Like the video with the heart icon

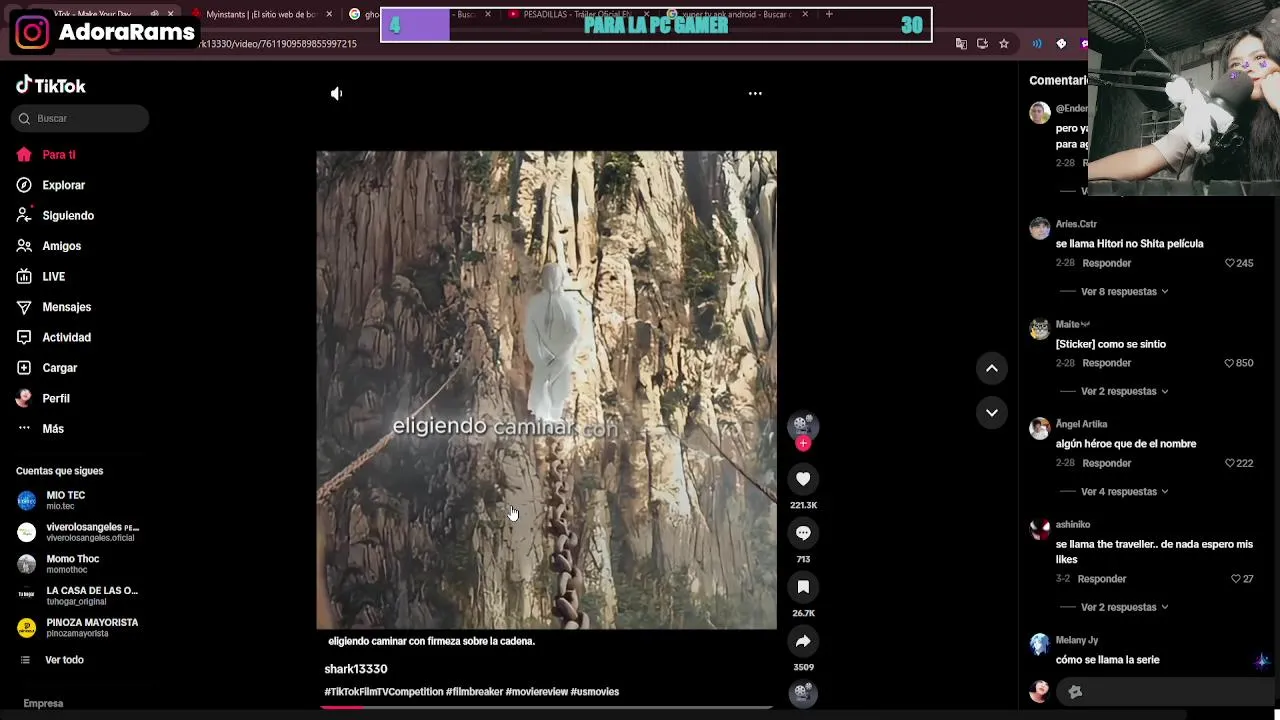(803, 479)
